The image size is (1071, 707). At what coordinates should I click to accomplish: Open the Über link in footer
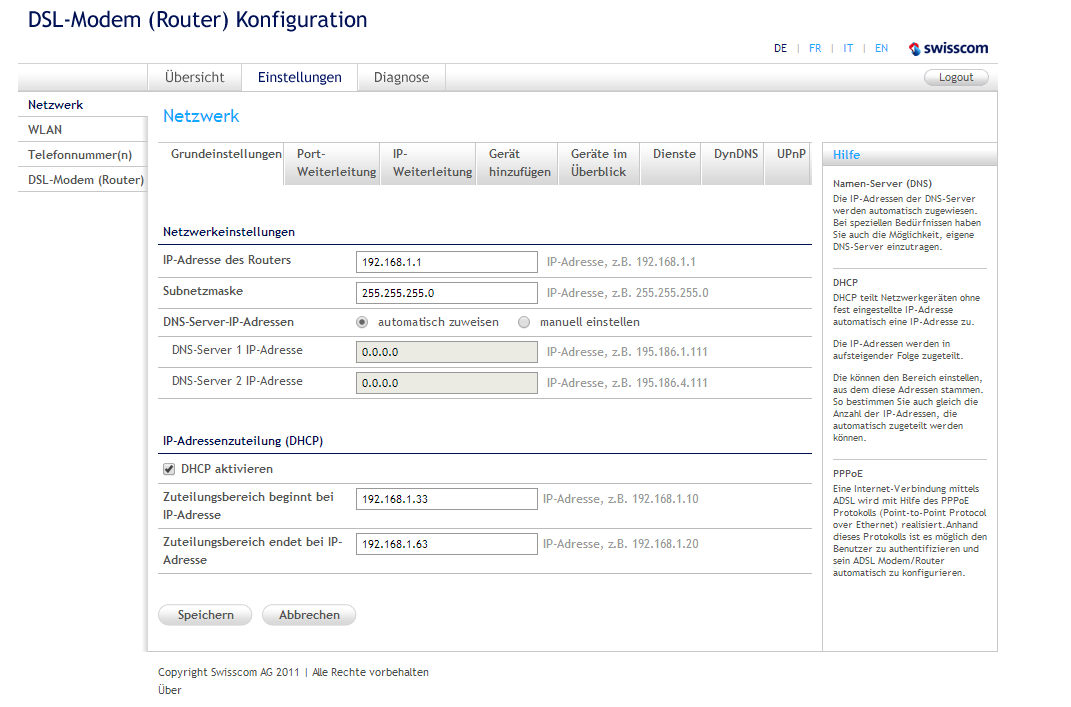(170, 690)
